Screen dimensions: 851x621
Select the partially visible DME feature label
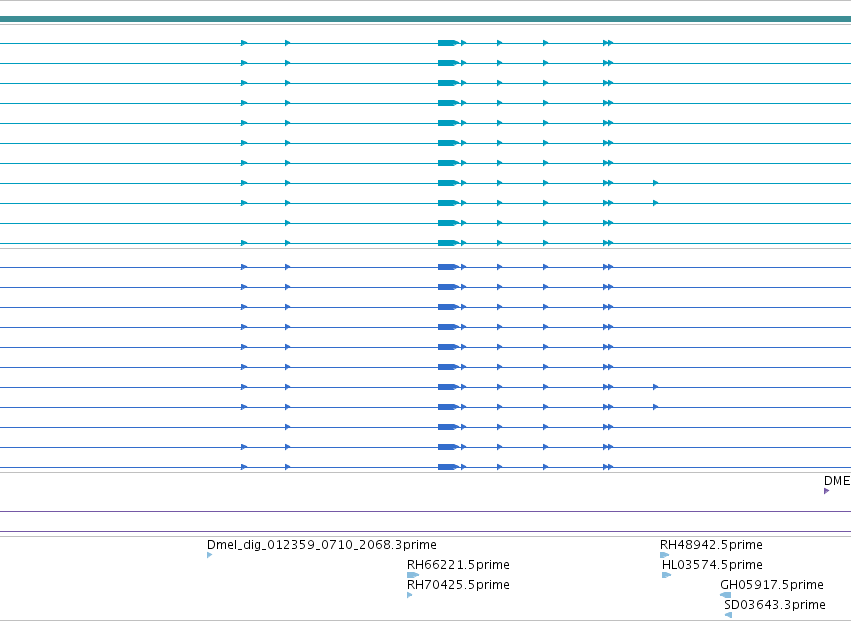pyautogui.click(x=837, y=480)
